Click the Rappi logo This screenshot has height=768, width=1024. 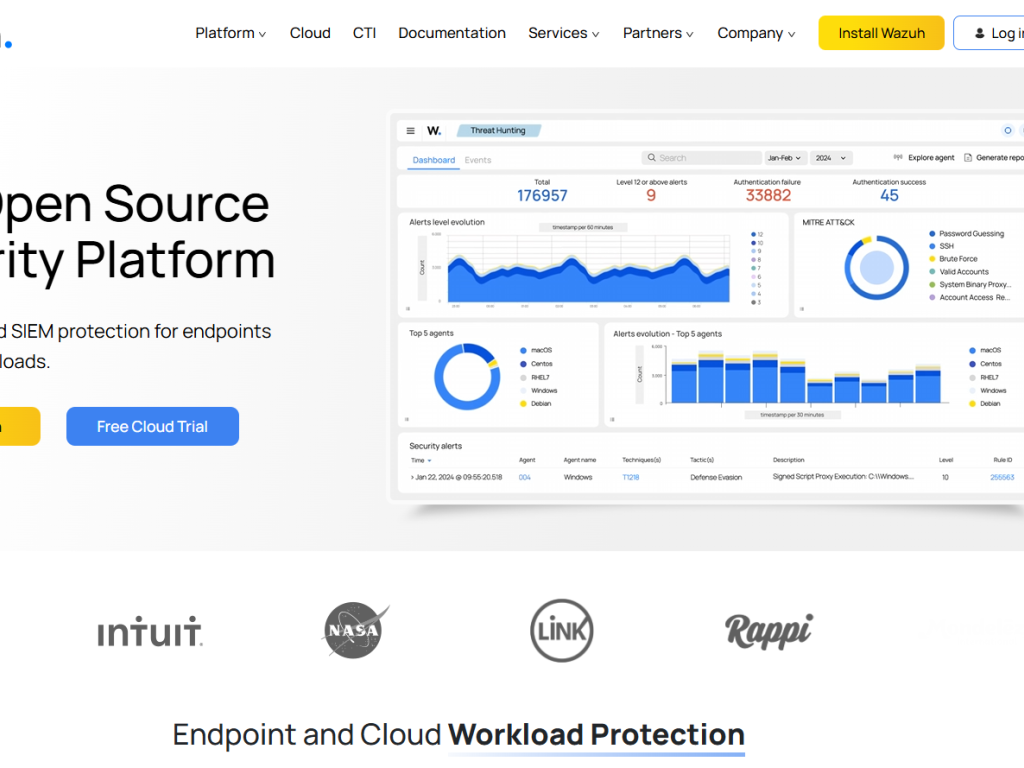[x=769, y=632]
